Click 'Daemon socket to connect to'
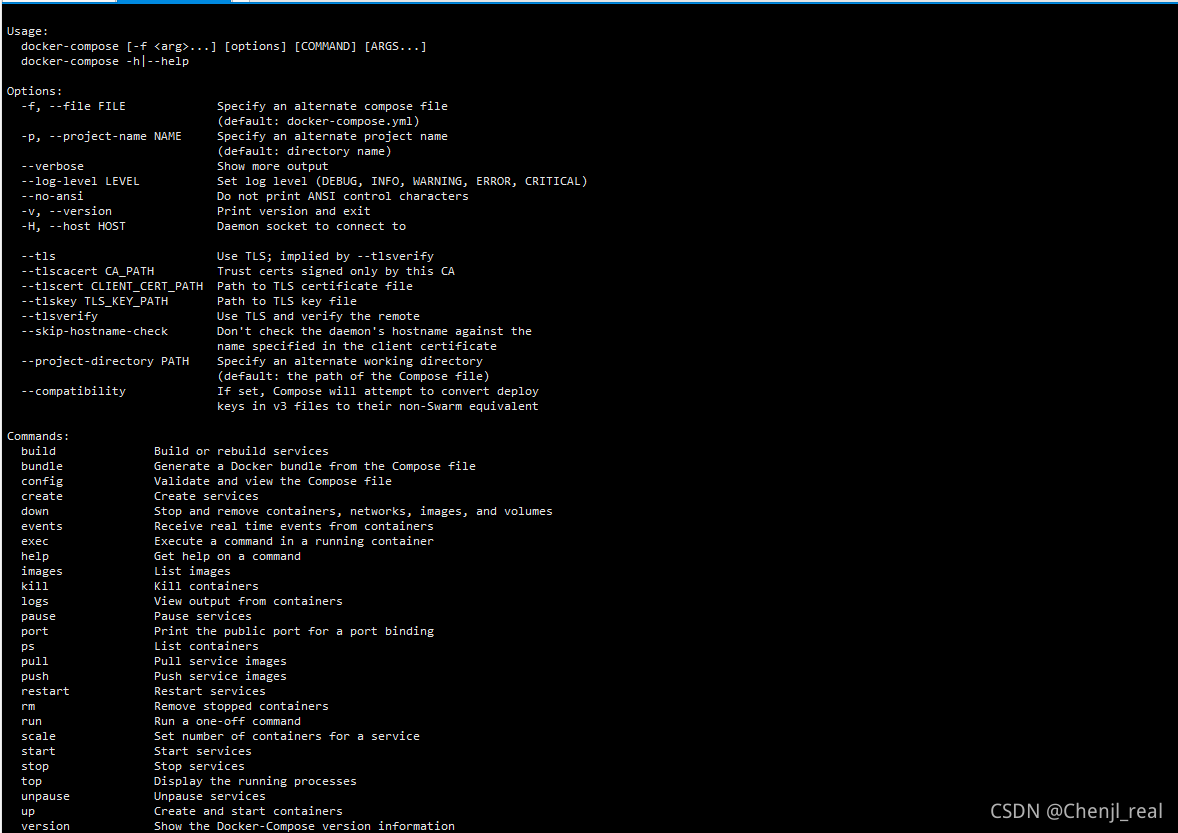Screen dimensions: 1178x833 click(311, 227)
